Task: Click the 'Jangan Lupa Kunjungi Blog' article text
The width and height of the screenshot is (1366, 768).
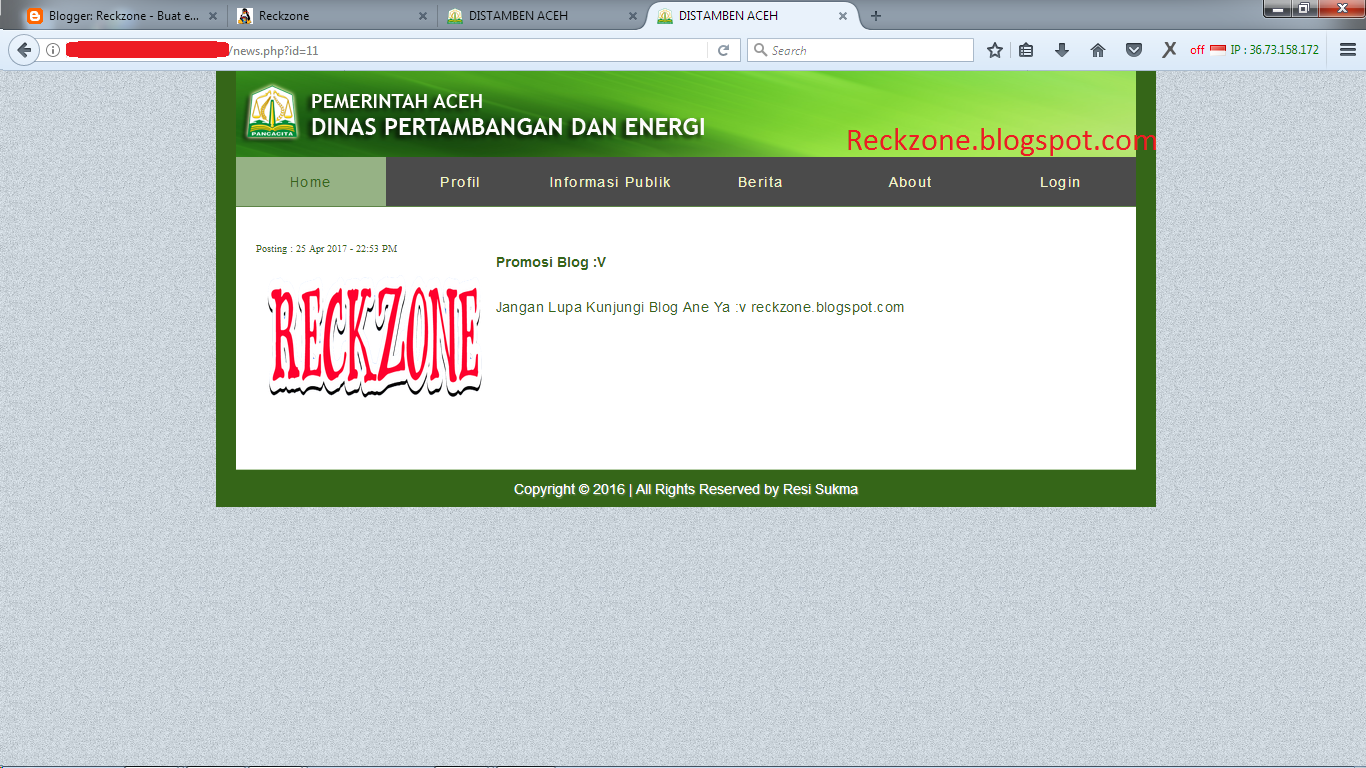Action: click(700, 307)
